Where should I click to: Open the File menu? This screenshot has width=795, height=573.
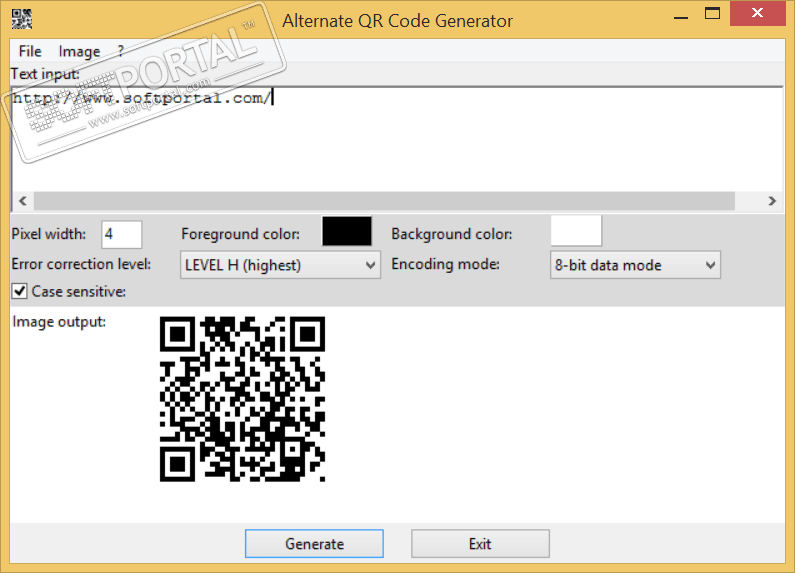30,51
